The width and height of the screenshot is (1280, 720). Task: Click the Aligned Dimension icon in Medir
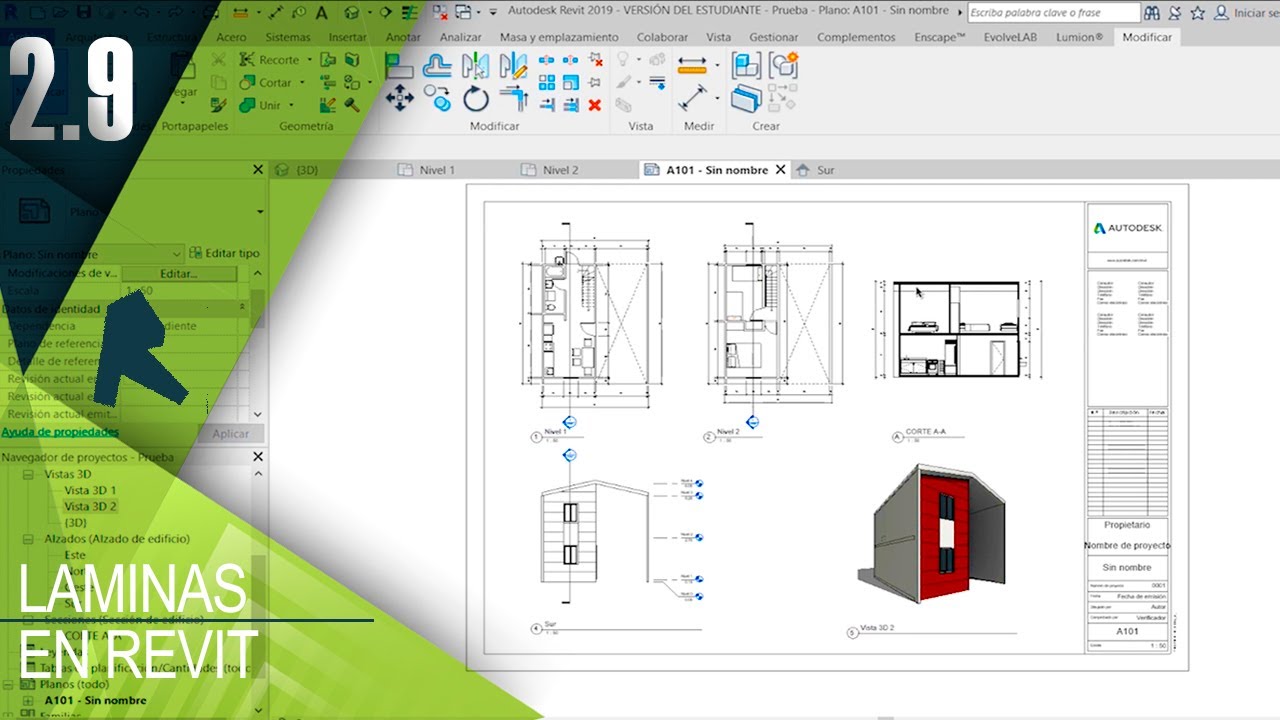pos(692,65)
